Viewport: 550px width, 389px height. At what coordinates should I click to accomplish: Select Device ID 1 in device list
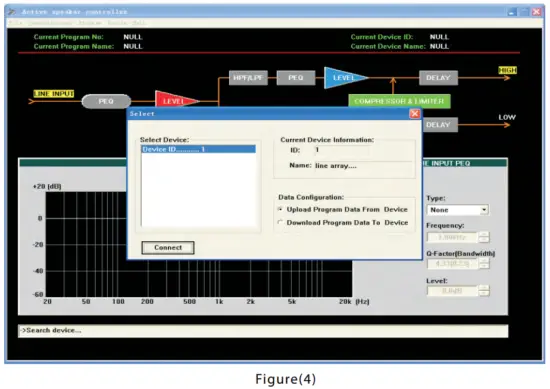[x=199, y=149]
